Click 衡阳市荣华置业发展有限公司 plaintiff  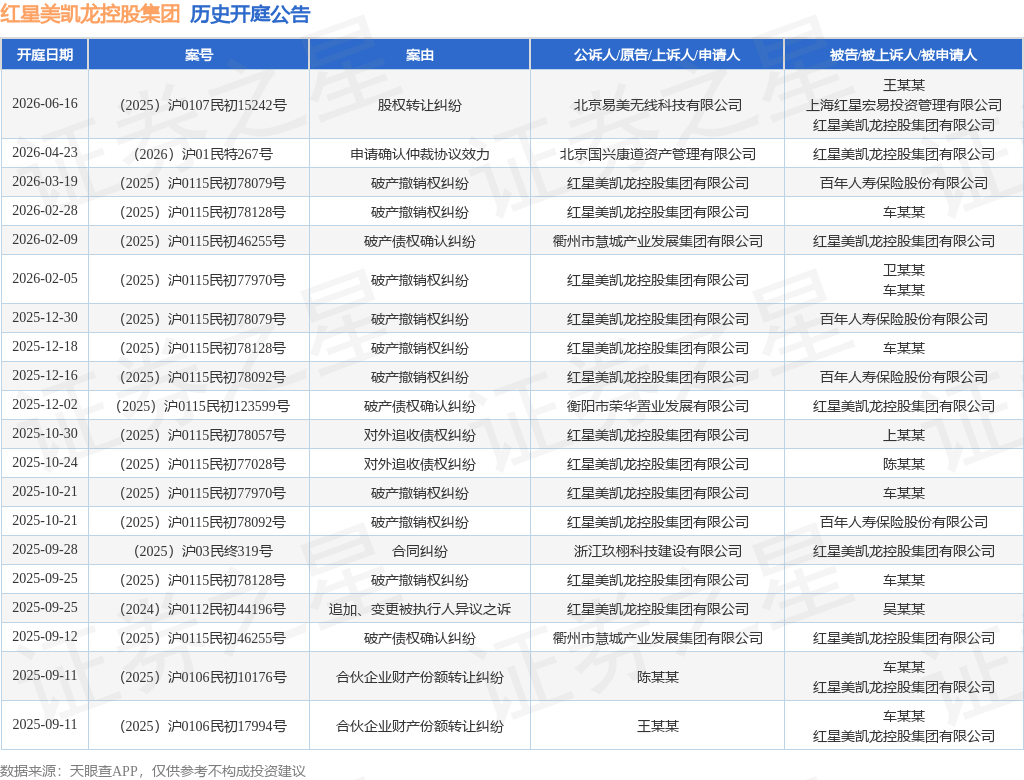[658, 406]
